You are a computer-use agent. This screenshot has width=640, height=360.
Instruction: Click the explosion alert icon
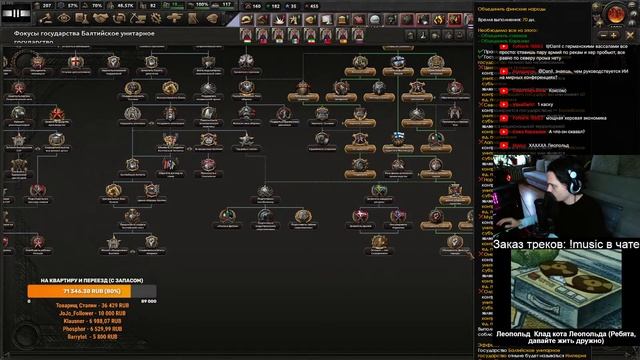tap(279, 19)
